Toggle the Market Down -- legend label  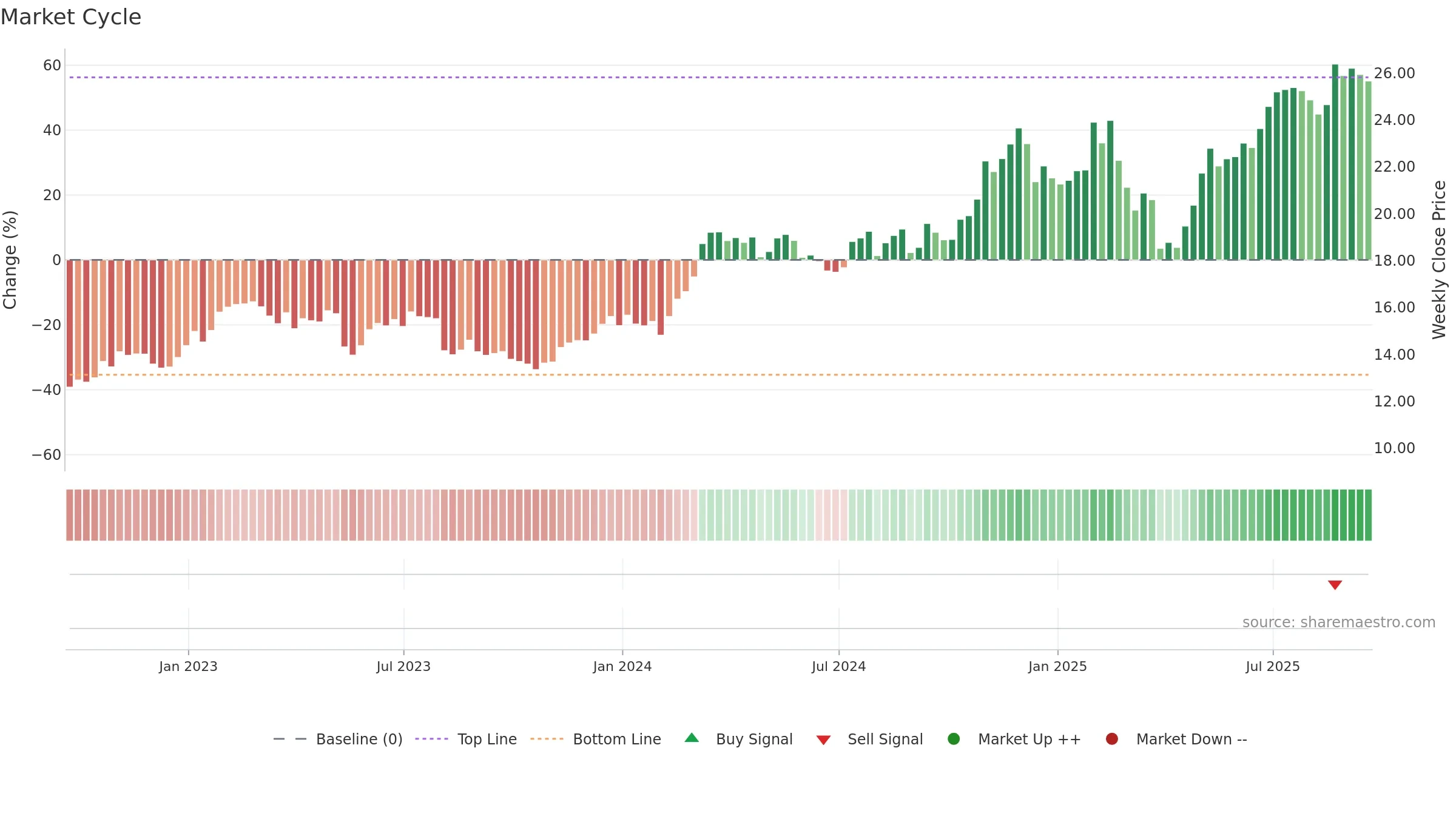coord(1191,739)
